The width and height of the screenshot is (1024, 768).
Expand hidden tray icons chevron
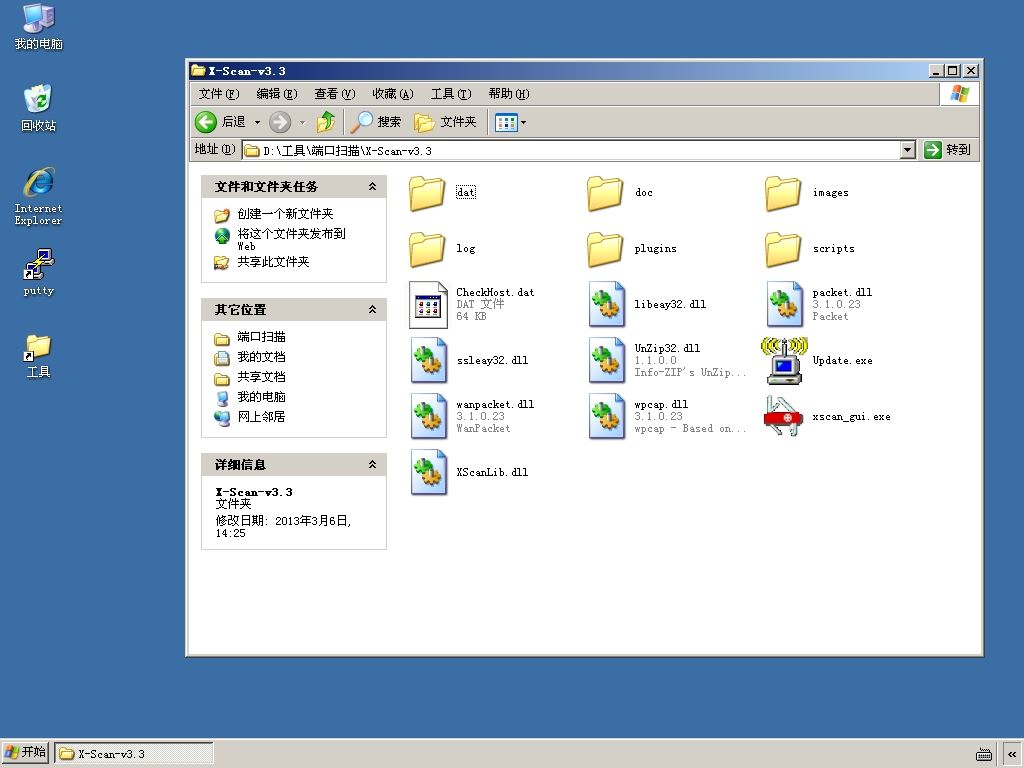point(1012,754)
